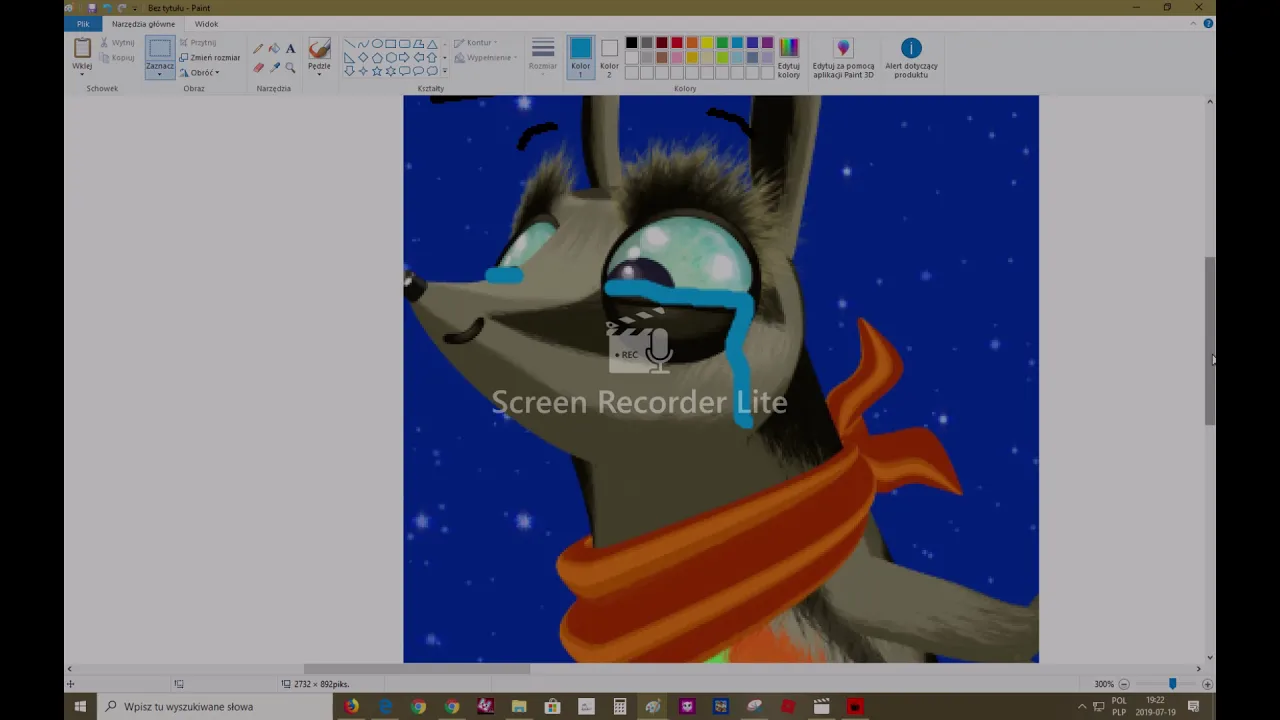Choose the straight line shape
The image size is (1280, 720).
(x=349, y=44)
